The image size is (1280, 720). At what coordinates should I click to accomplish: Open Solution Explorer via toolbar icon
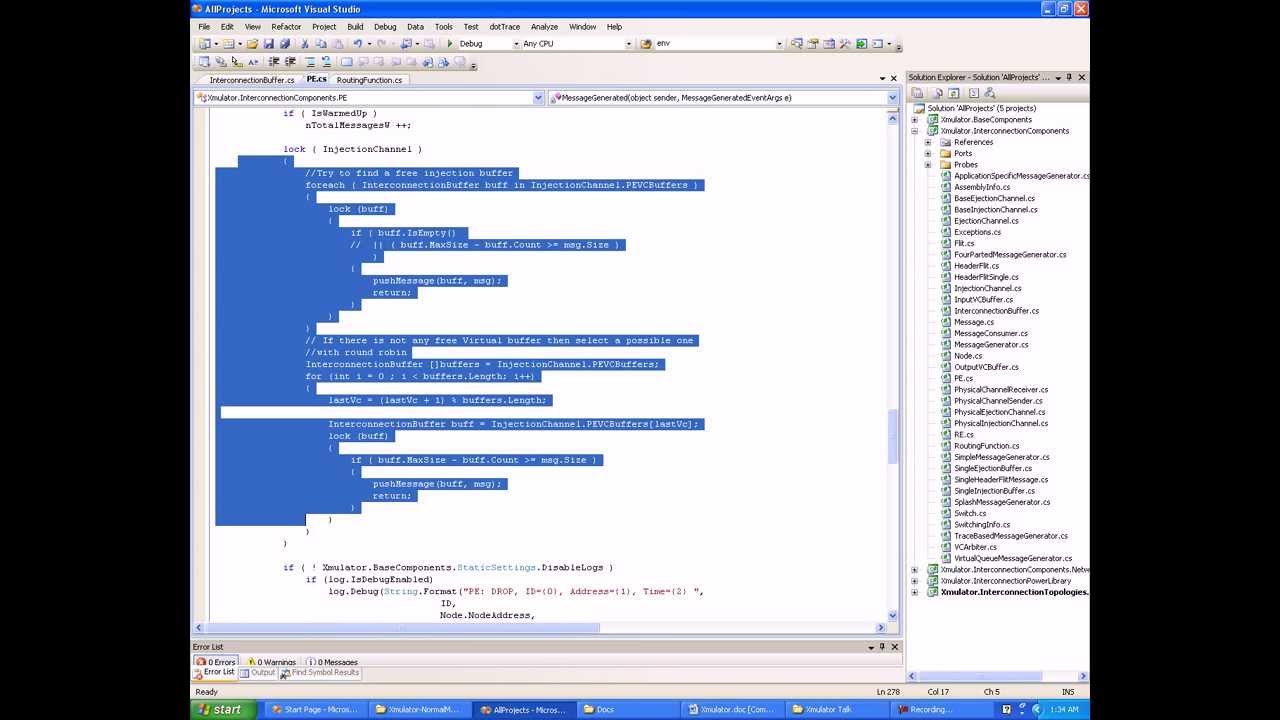(x=796, y=44)
